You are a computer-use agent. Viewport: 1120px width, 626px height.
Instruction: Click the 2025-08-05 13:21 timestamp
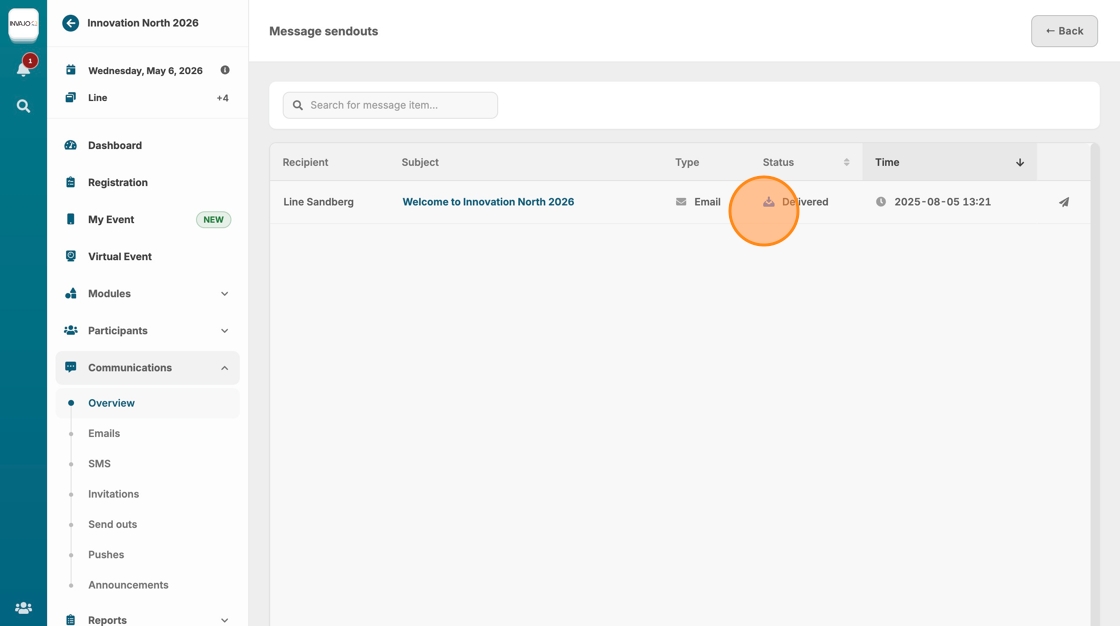942,202
